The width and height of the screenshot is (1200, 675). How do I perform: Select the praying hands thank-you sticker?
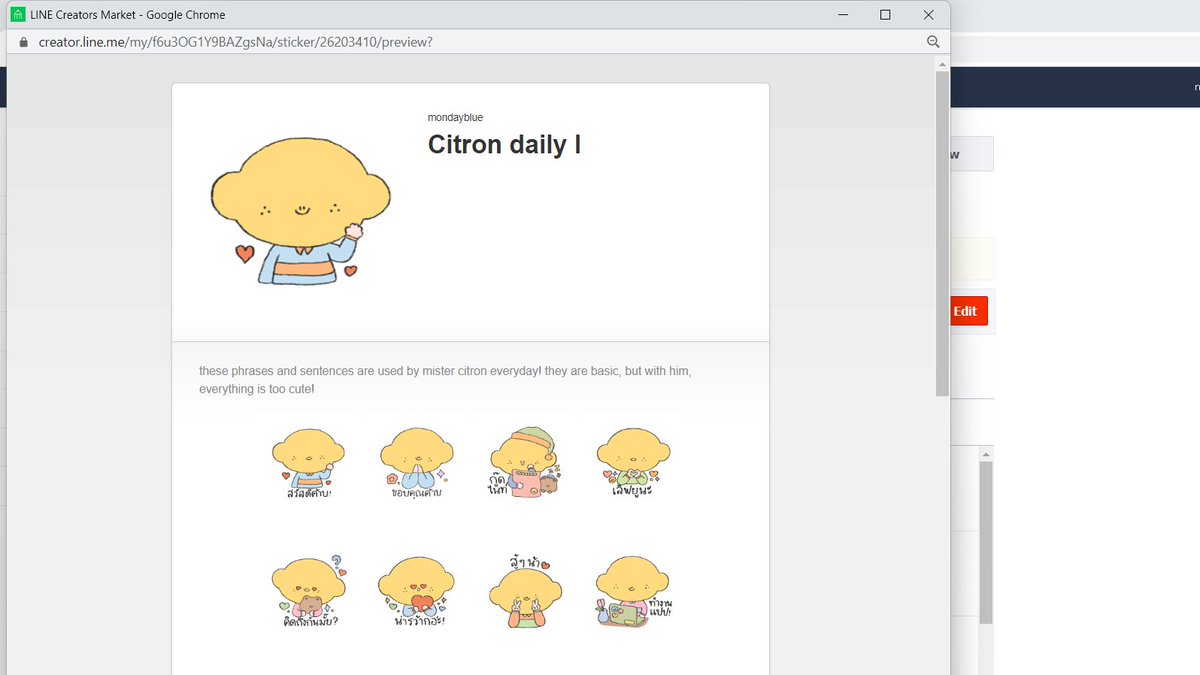tap(416, 463)
